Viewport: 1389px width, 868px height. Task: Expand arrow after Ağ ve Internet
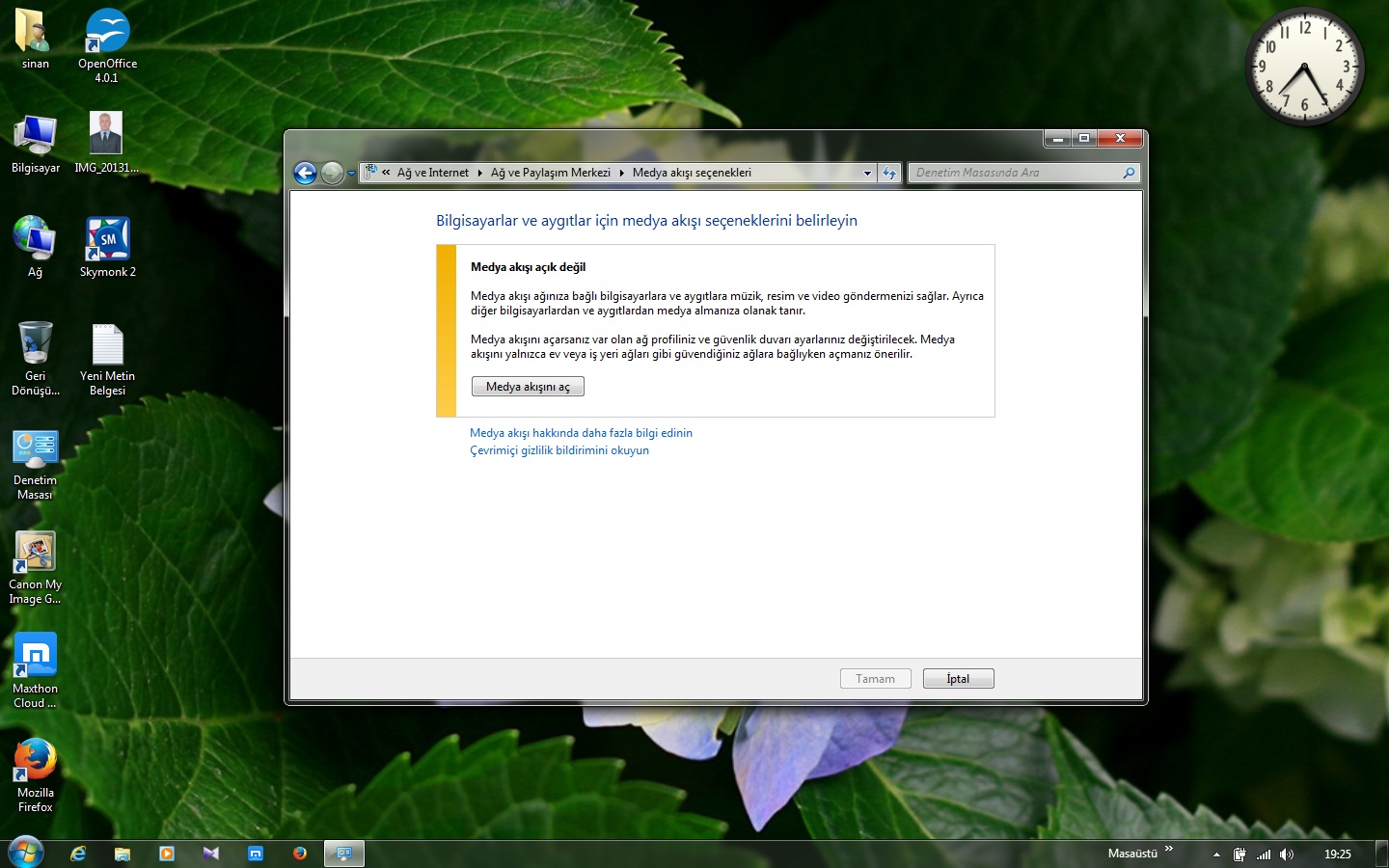click(x=479, y=173)
